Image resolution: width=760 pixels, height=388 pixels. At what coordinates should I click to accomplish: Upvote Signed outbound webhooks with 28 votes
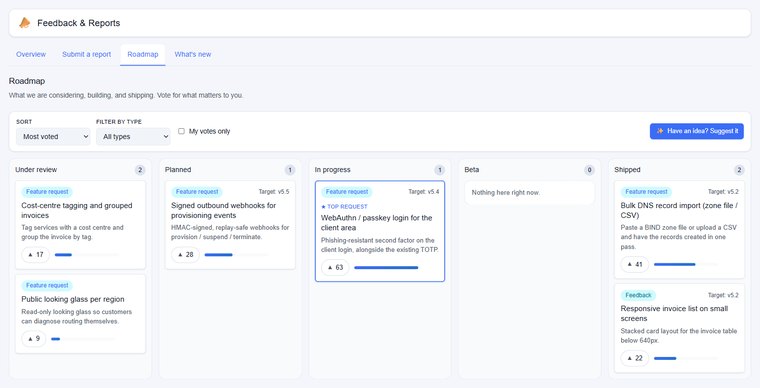coord(186,254)
